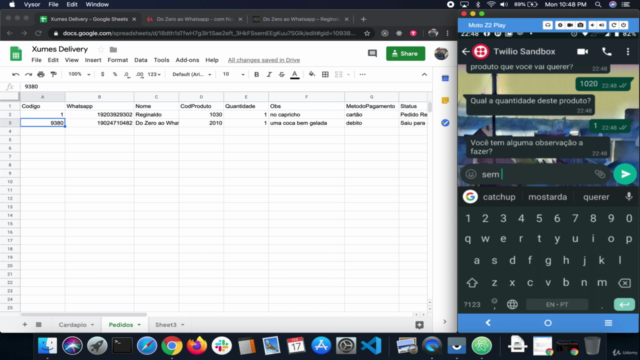
Task: Open the all sheets list icon
Action: (38, 324)
